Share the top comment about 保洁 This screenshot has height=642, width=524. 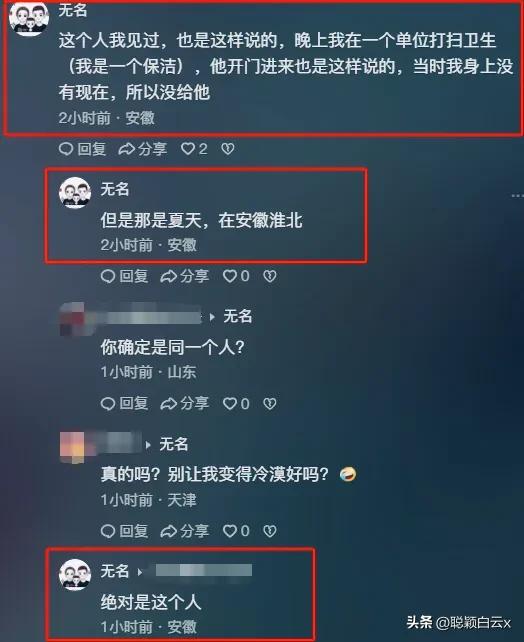(x=142, y=149)
